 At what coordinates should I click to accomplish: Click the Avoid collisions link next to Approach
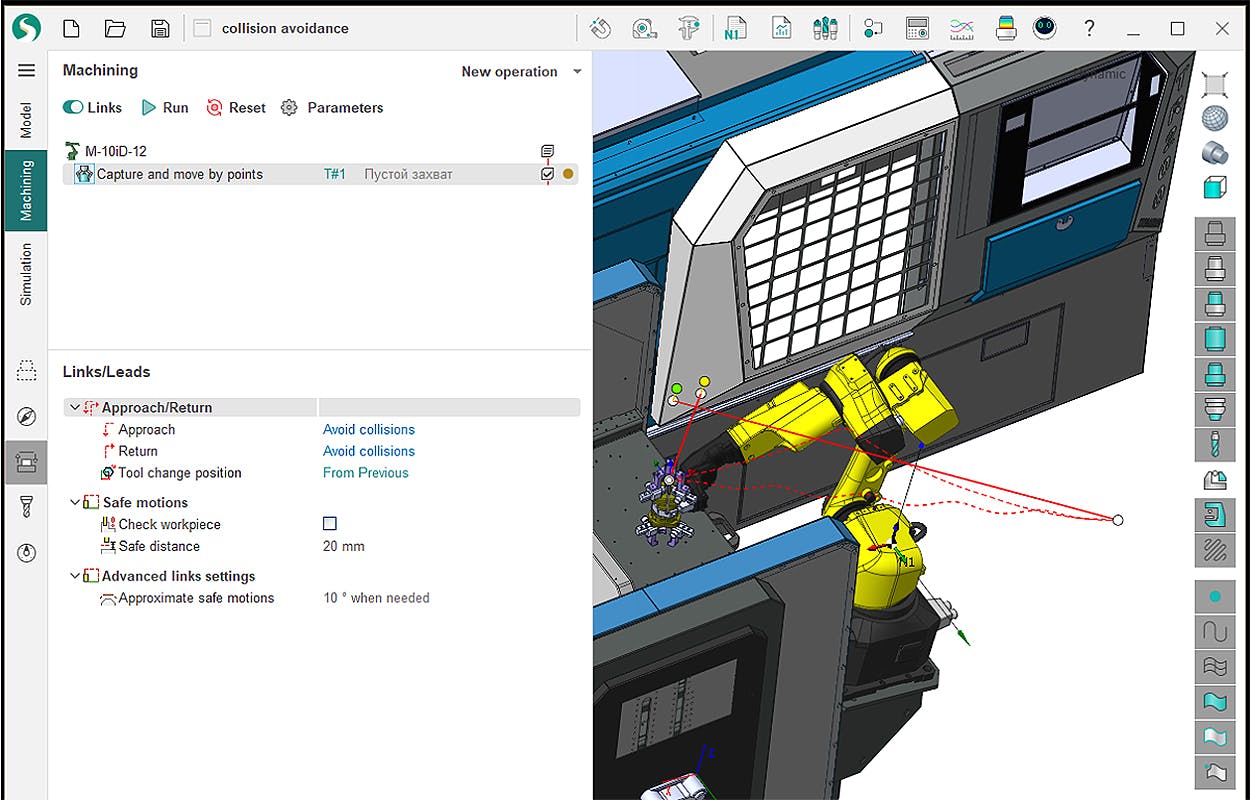tap(368, 429)
